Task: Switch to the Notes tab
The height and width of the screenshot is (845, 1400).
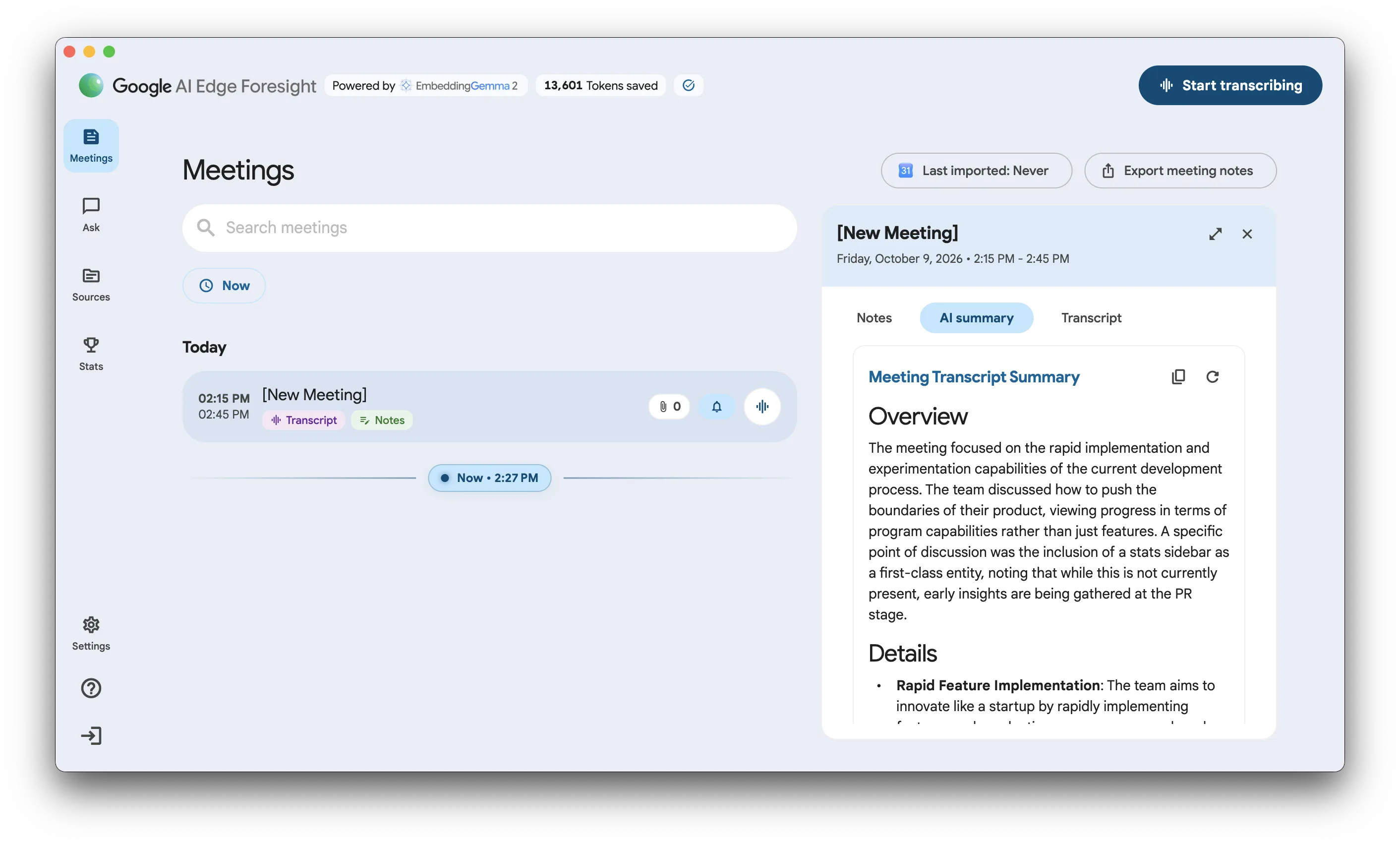Action: point(874,318)
